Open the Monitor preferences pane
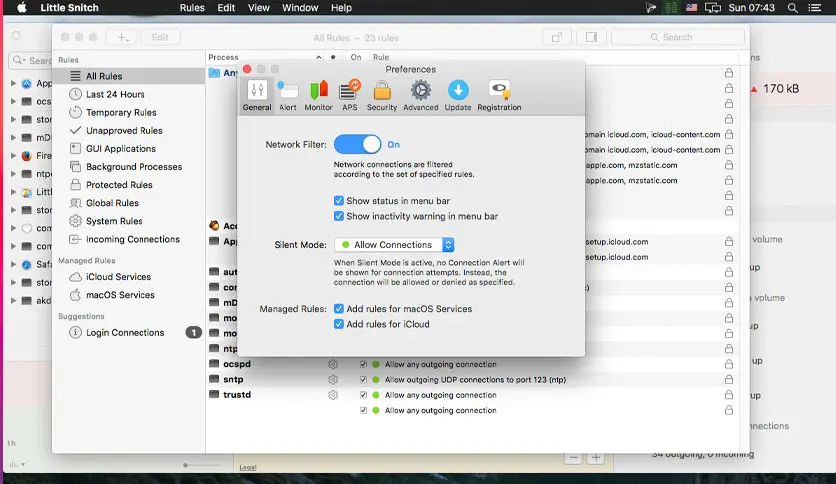The image size is (836, 484). click(318, 96)
